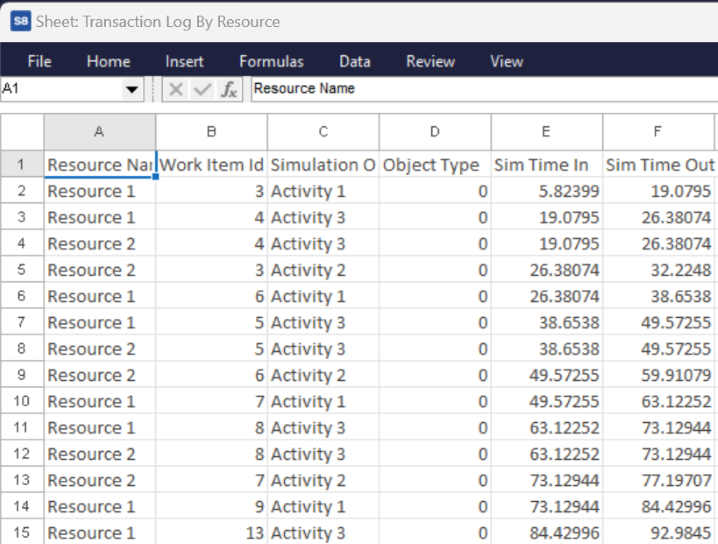Select the Work Item Id header cell
This screenshot has width=718, height=544.
211,164
